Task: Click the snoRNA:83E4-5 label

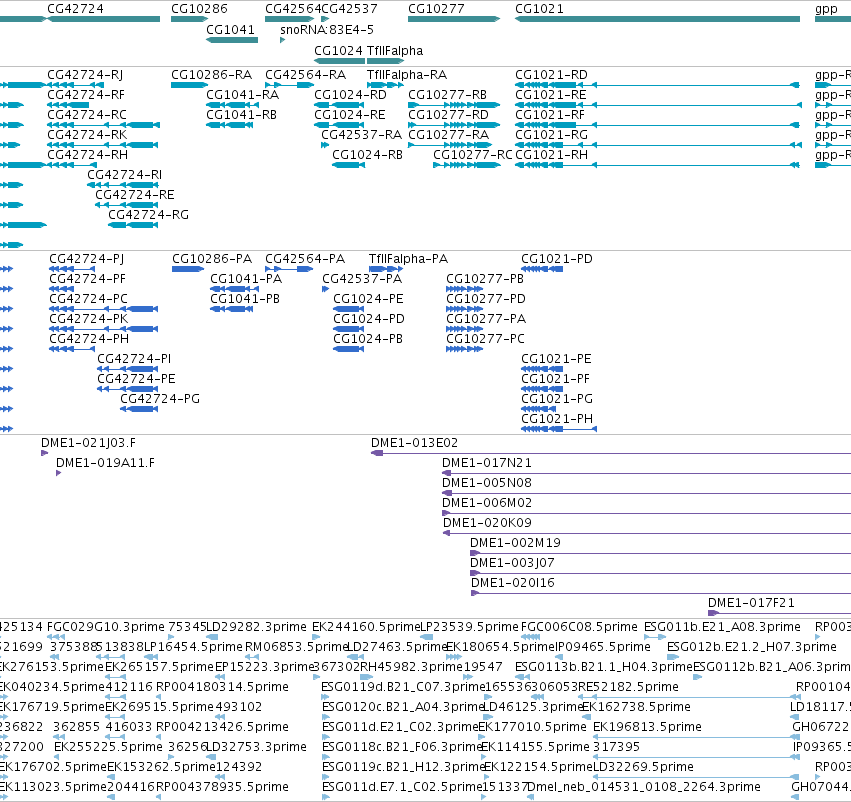Action: 327,30
